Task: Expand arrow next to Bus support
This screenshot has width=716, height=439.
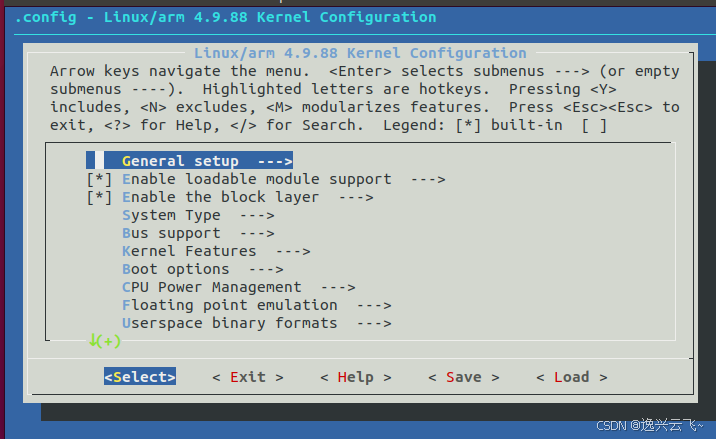Action: pyautogui.click(x=257, y=233)
